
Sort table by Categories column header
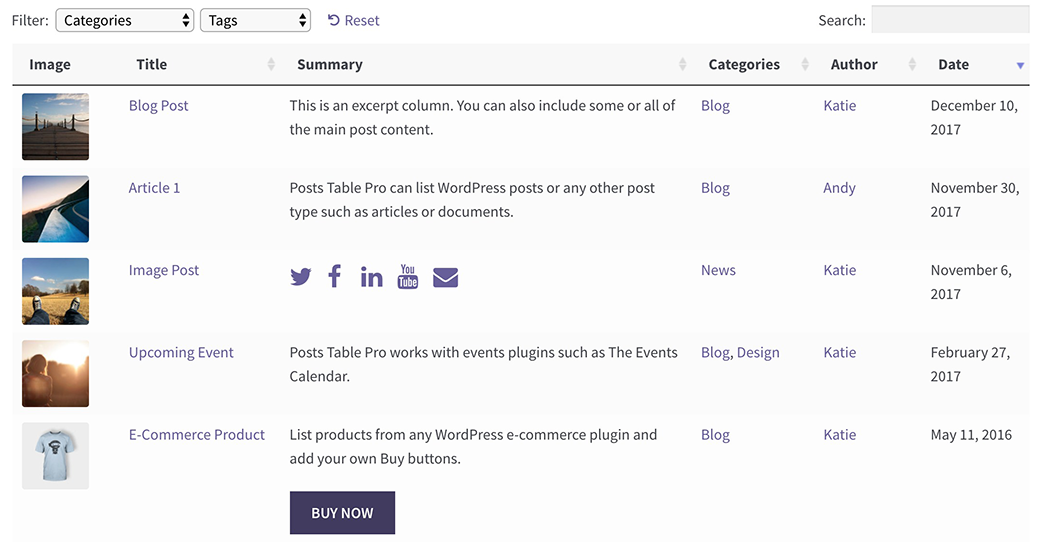(x=744, y=64)
